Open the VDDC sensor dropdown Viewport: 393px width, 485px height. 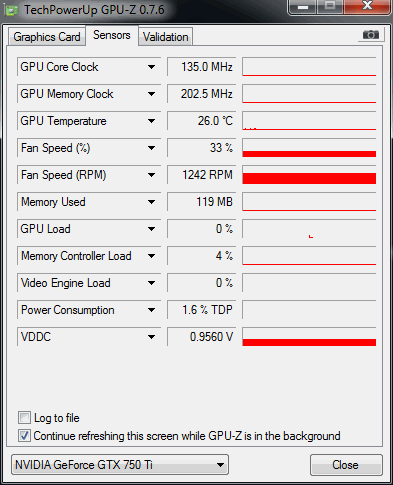(x=151, y=337)
